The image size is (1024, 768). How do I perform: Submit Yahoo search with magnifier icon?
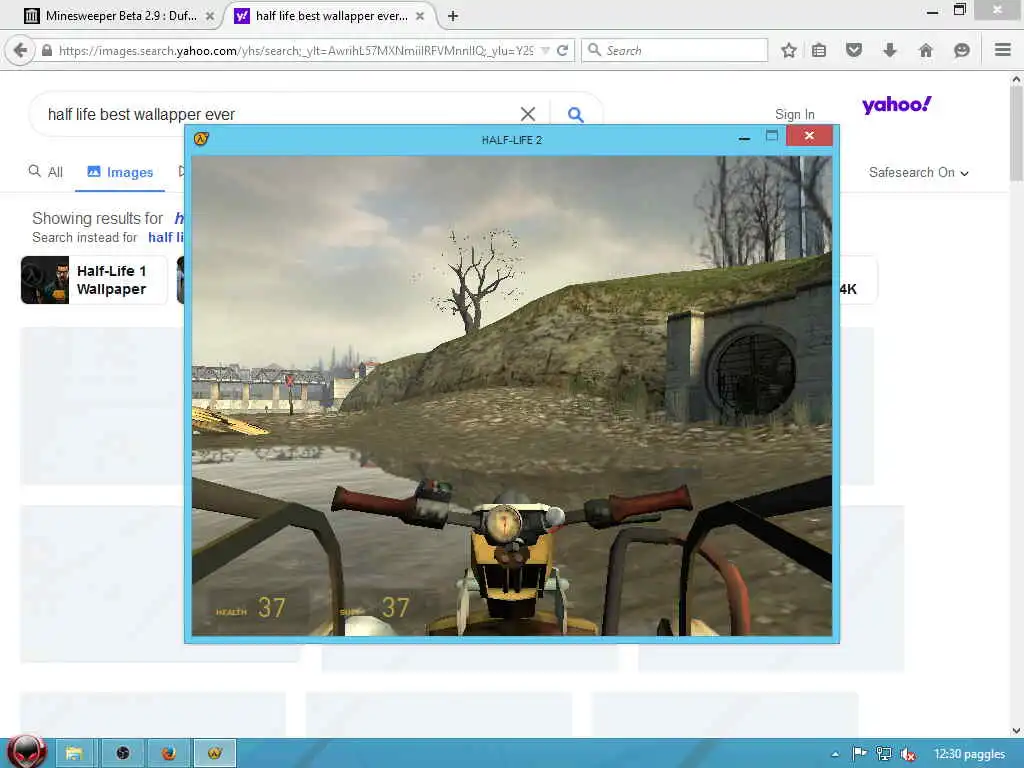pyautogui.click(x=575, y=114)
